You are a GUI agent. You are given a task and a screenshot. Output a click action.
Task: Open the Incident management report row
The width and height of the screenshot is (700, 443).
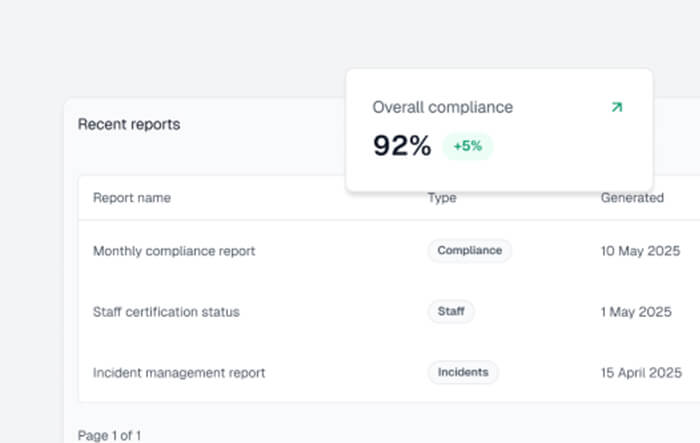pos(389,372)
